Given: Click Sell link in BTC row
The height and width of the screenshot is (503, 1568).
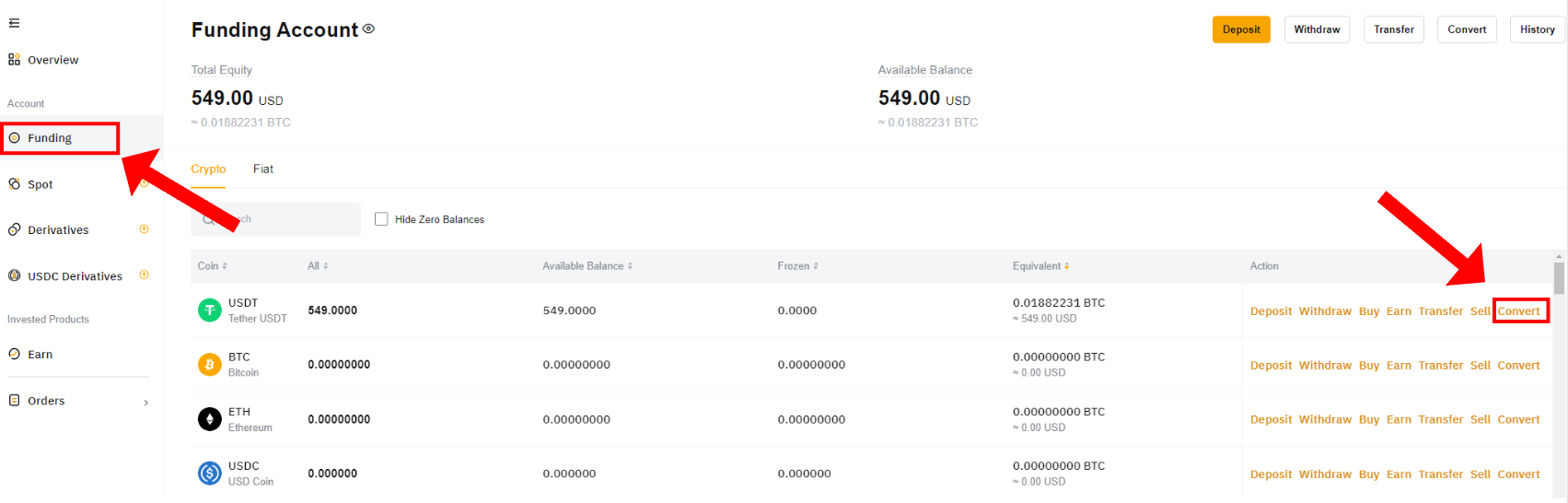Looking at the screenshot, I should coord(1481,366).
